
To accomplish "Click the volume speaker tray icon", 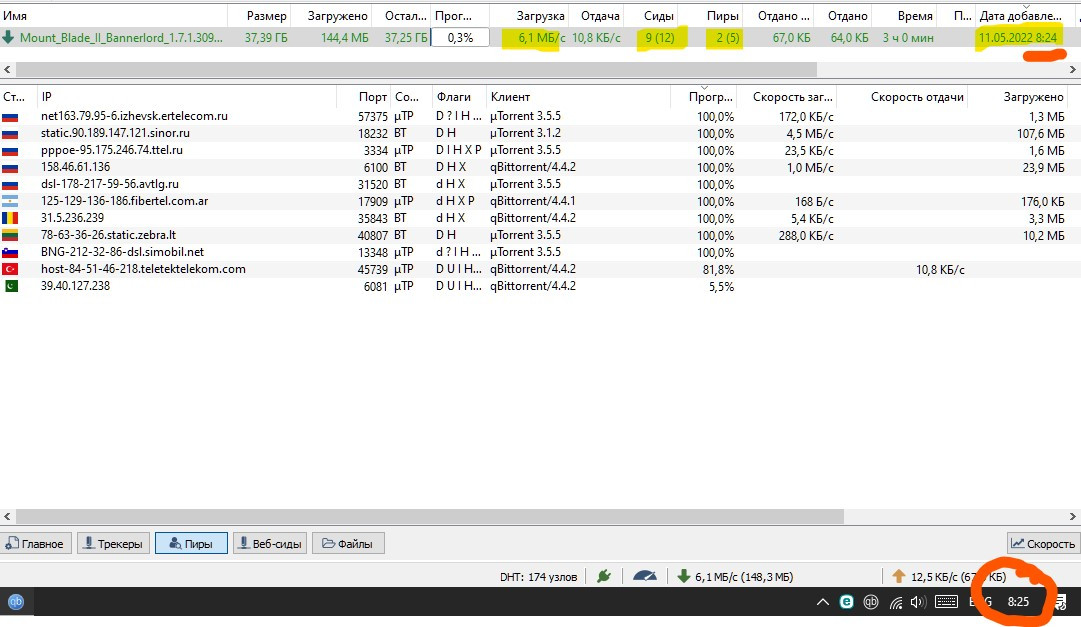I will coord(918,602).
